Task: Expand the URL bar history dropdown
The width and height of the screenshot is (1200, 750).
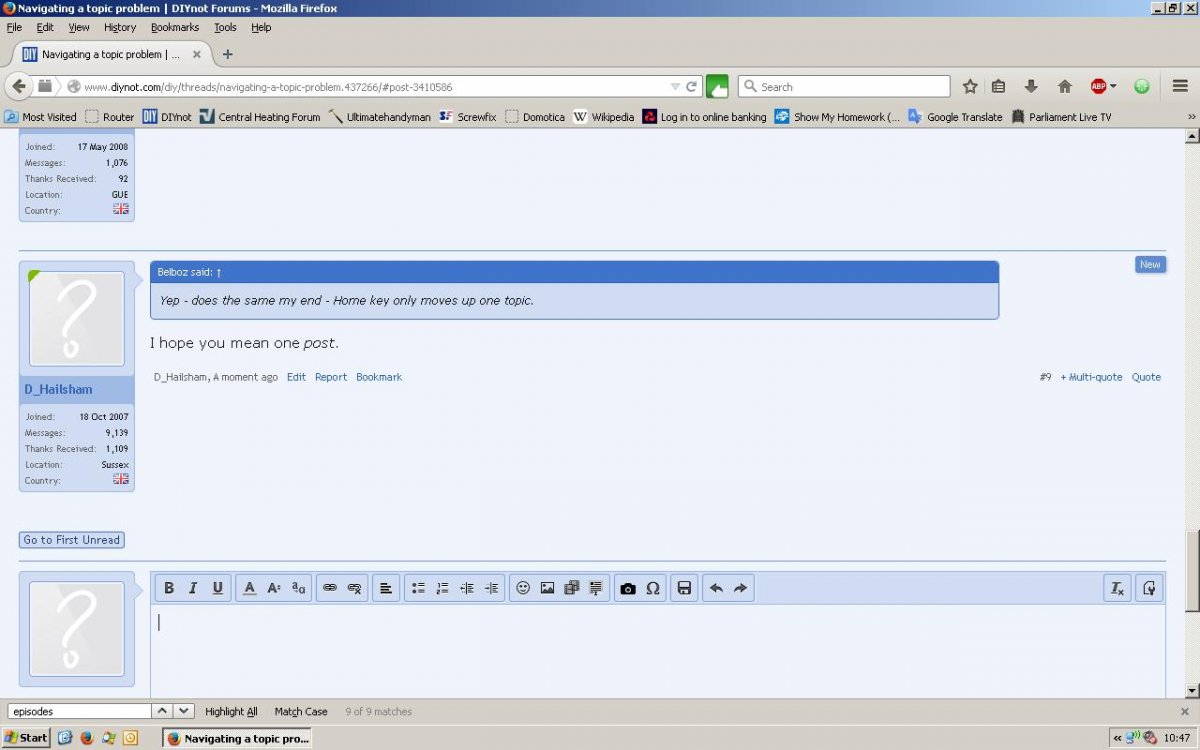Action: tap(675, 87)
